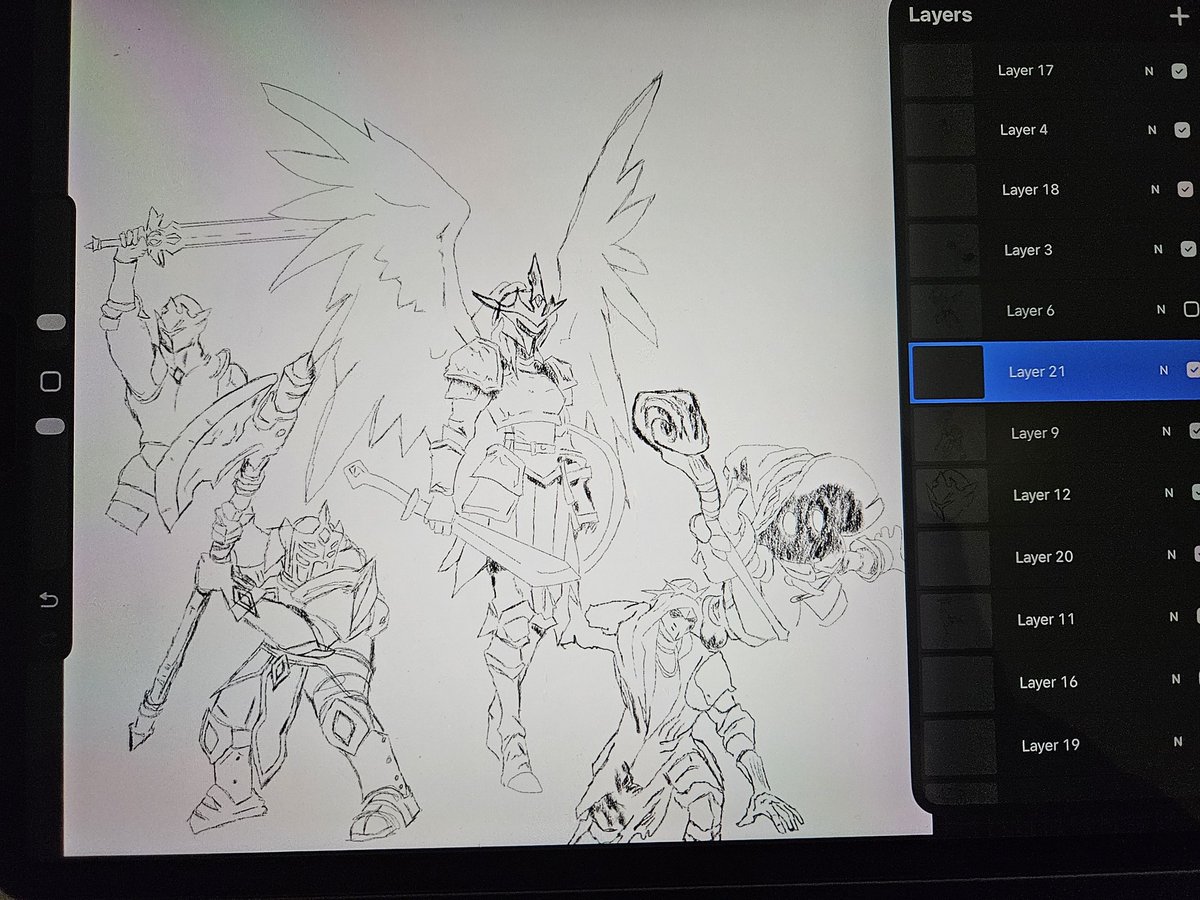
Task: Enable visibility checkbox of Layer 6
Action: (x=1191, y=310)
